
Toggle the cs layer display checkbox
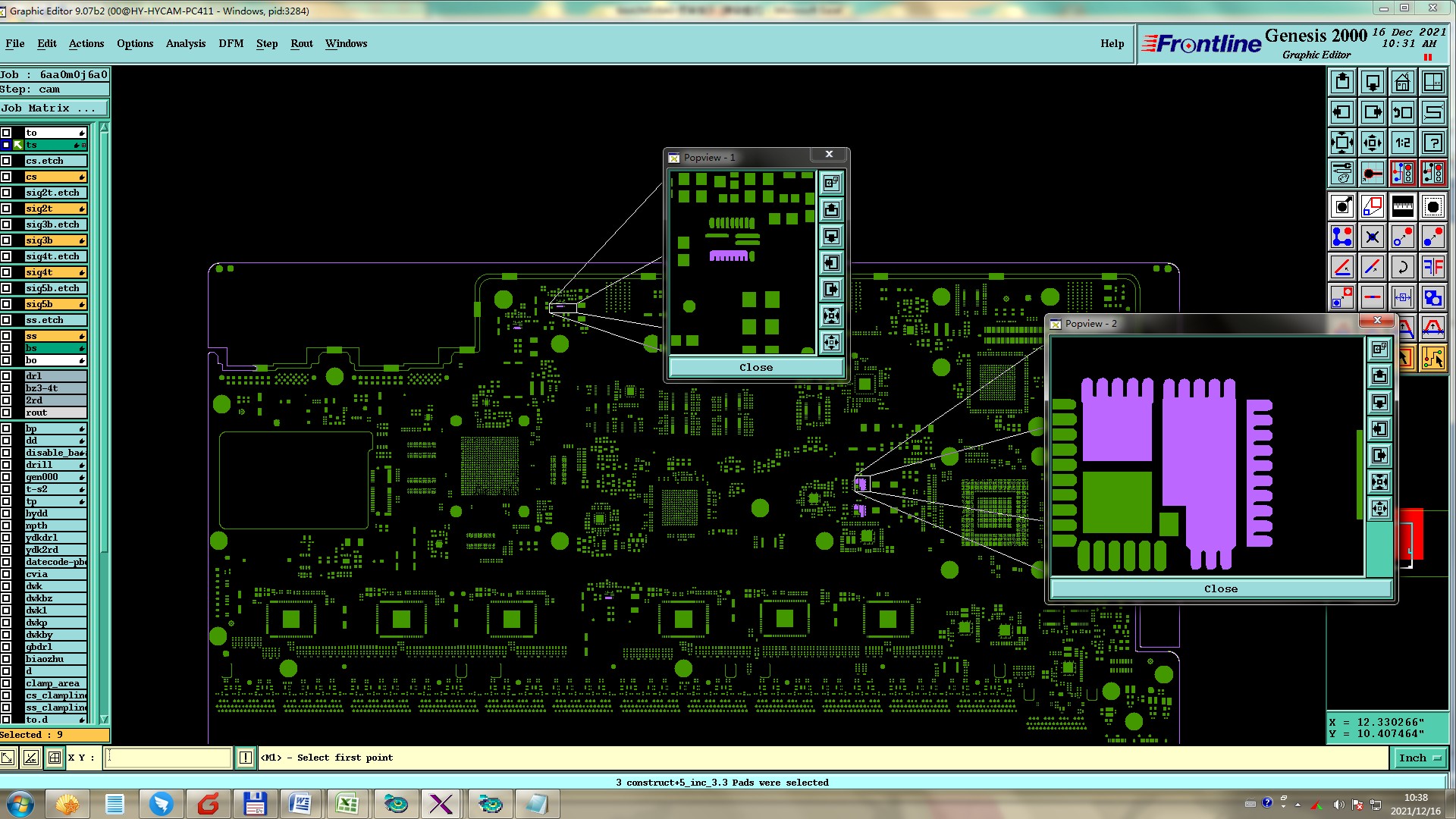click(7, 177)
